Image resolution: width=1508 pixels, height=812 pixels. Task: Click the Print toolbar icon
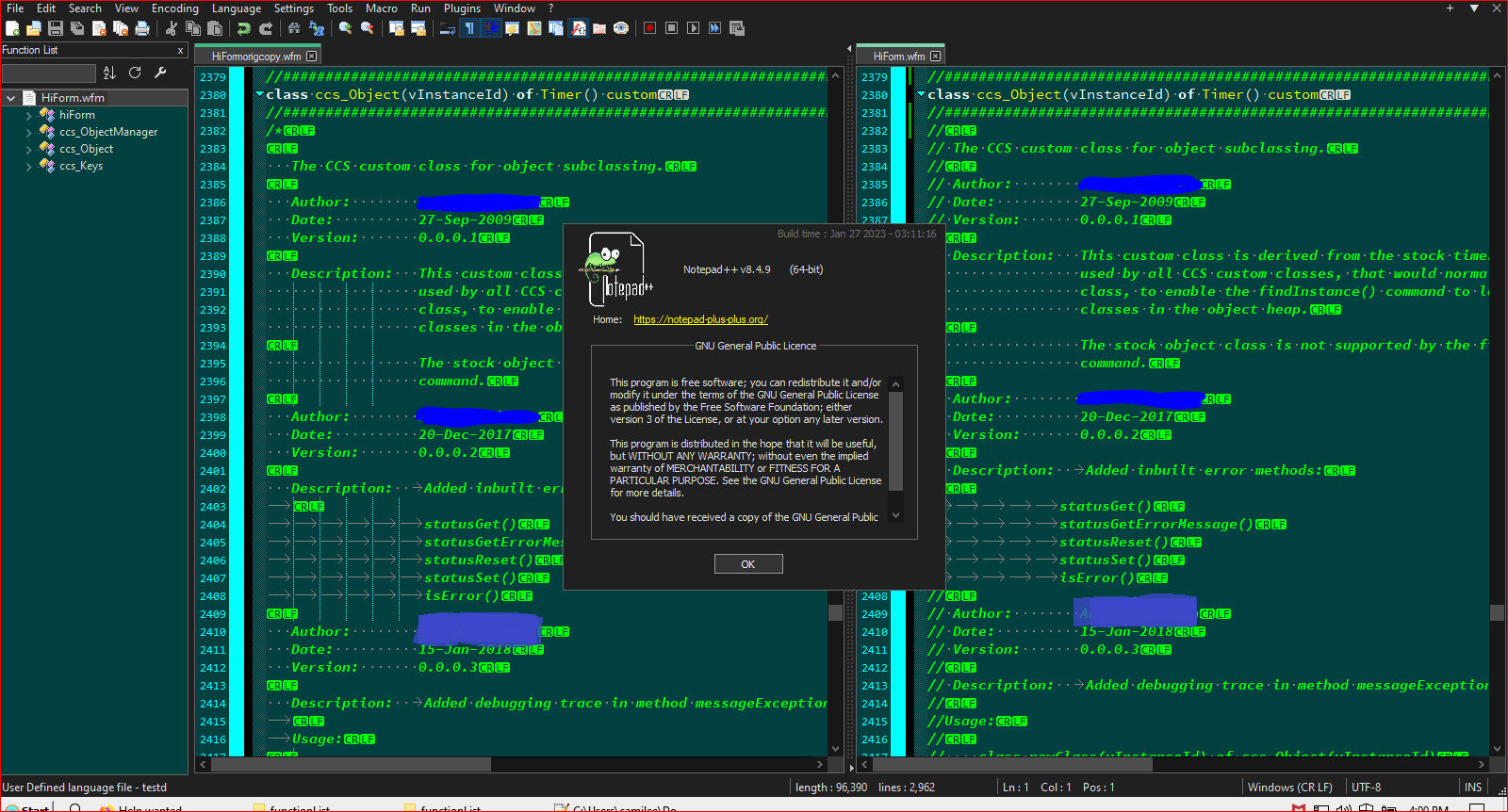[x=142, y=28]
